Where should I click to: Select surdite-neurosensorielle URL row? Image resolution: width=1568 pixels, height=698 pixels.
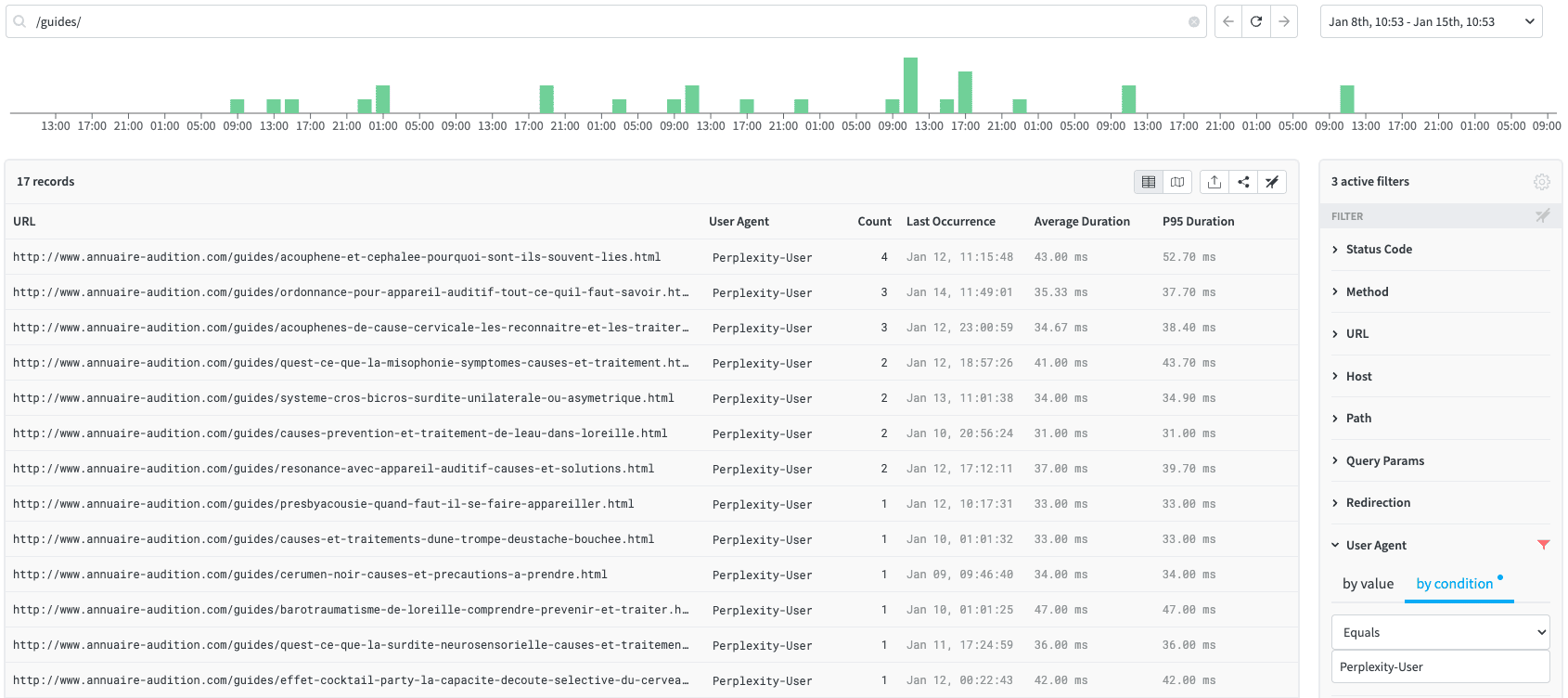(351, 645)
